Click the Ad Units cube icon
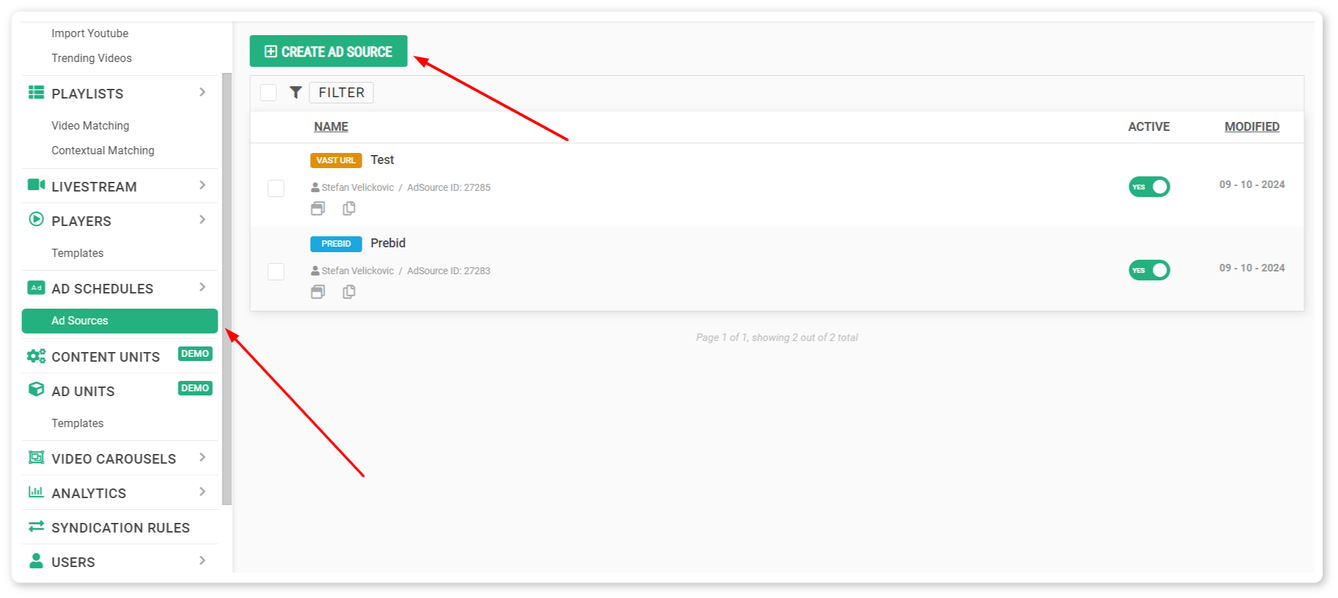This screenshot has width=1338, height=598. [x=36, y=390]
